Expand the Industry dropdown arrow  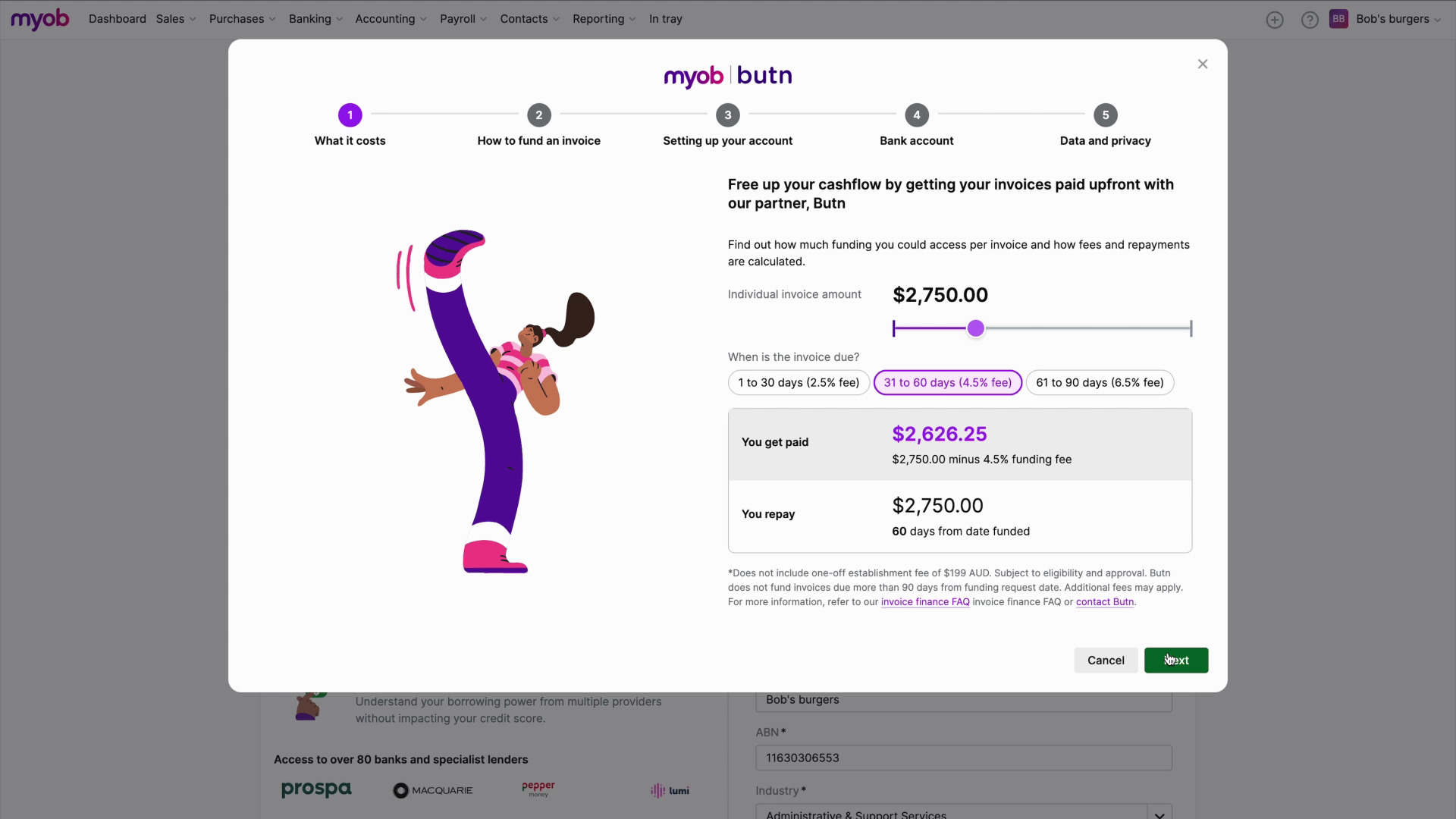pyautogui.click(x=1159, y=813)
